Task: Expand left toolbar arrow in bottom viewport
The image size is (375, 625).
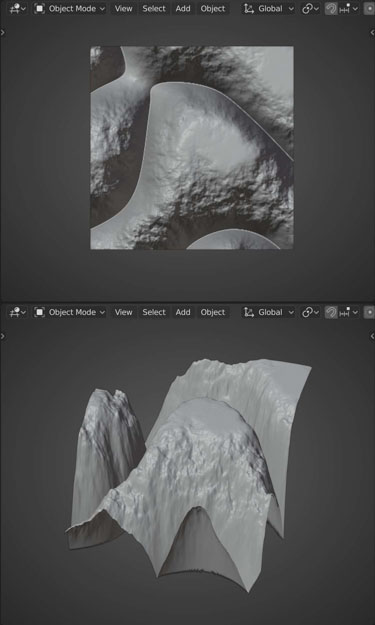Action: [3, 336]
